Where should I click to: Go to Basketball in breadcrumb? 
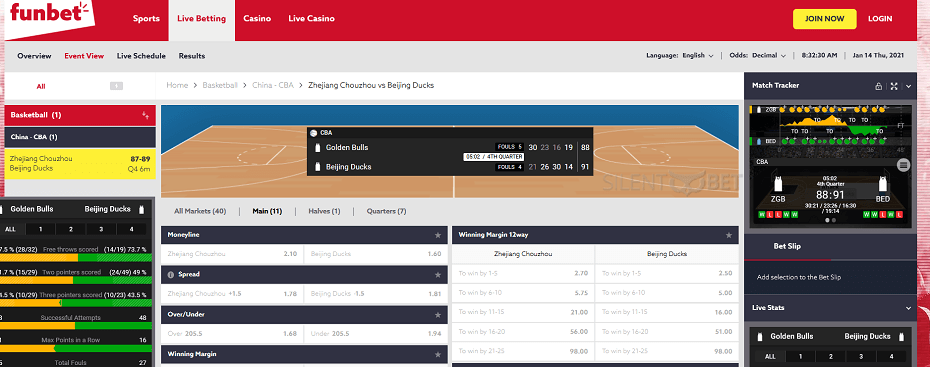[x=220, y=85]
